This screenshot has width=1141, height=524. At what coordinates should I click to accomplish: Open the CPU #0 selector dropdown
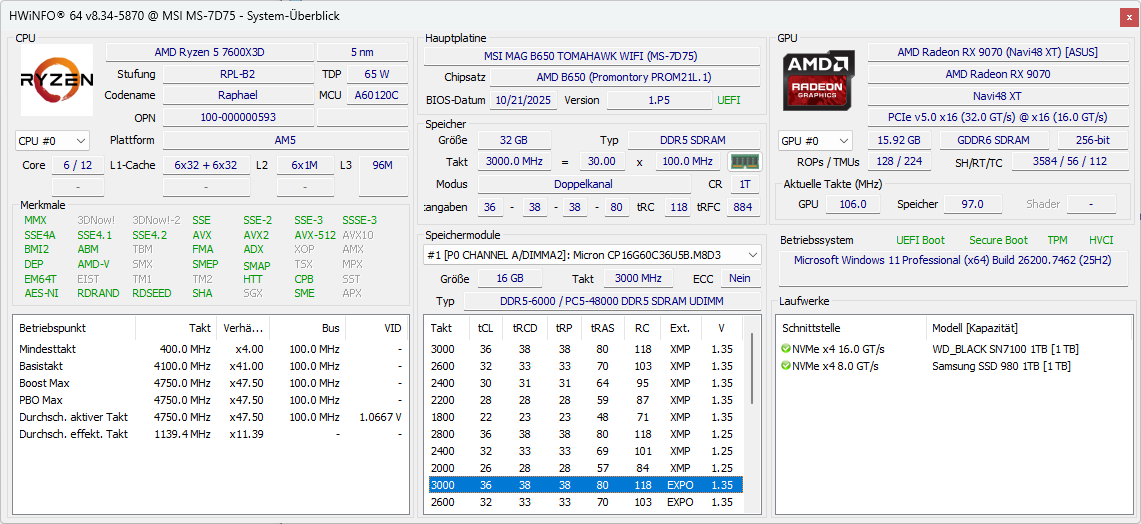point(52,140)
